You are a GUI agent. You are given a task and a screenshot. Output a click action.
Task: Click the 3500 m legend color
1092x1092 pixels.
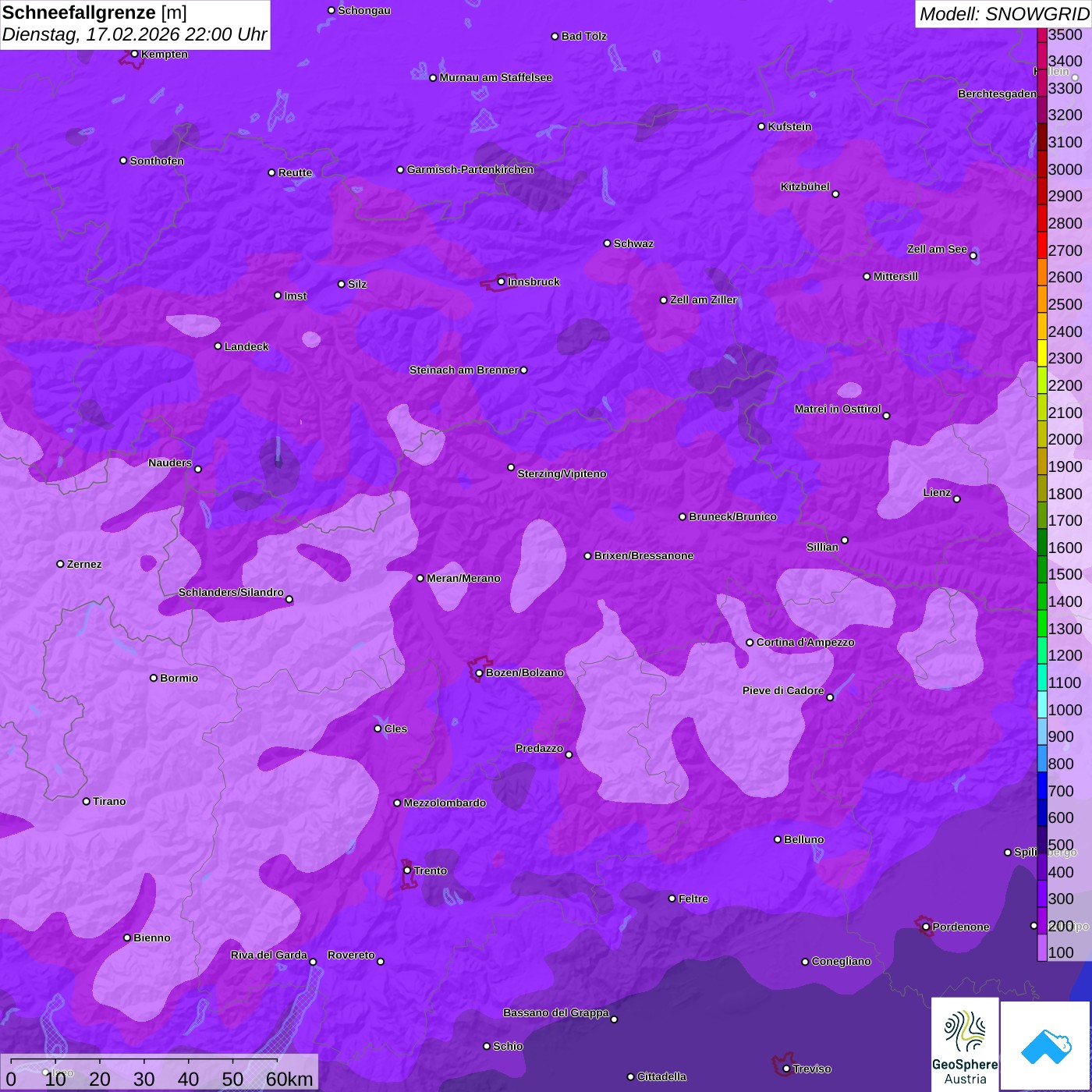pos(1042,35)
